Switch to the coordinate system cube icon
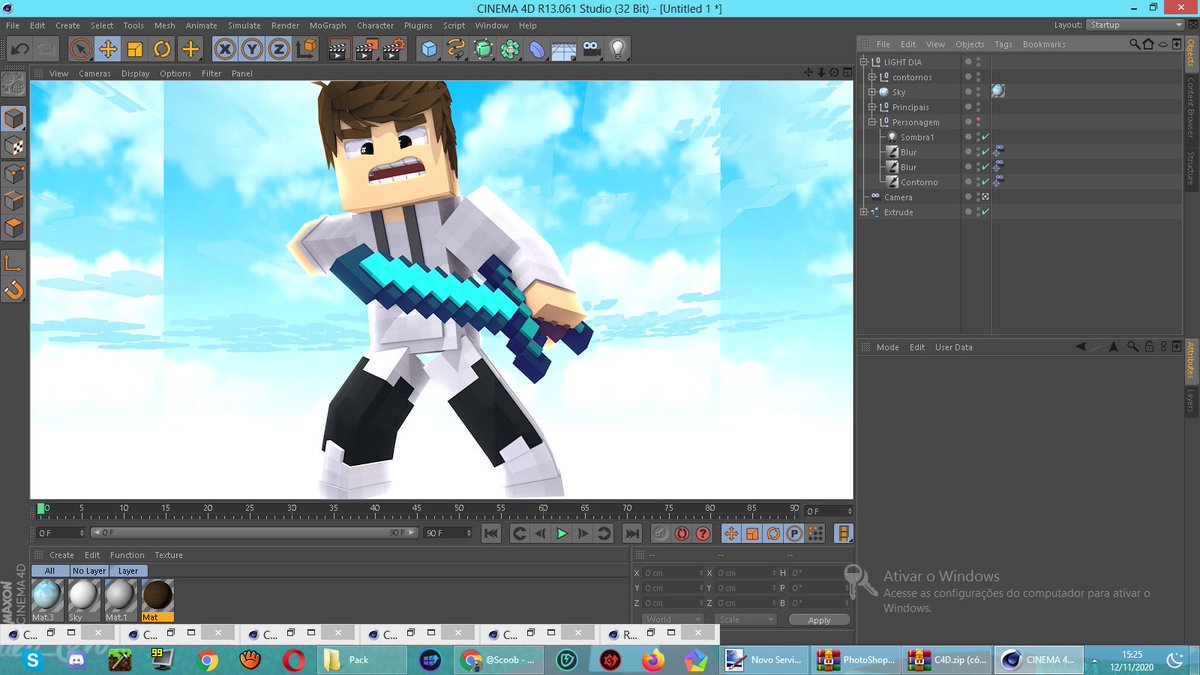The height and width of the screenshot is (675, 1200). 307,48
